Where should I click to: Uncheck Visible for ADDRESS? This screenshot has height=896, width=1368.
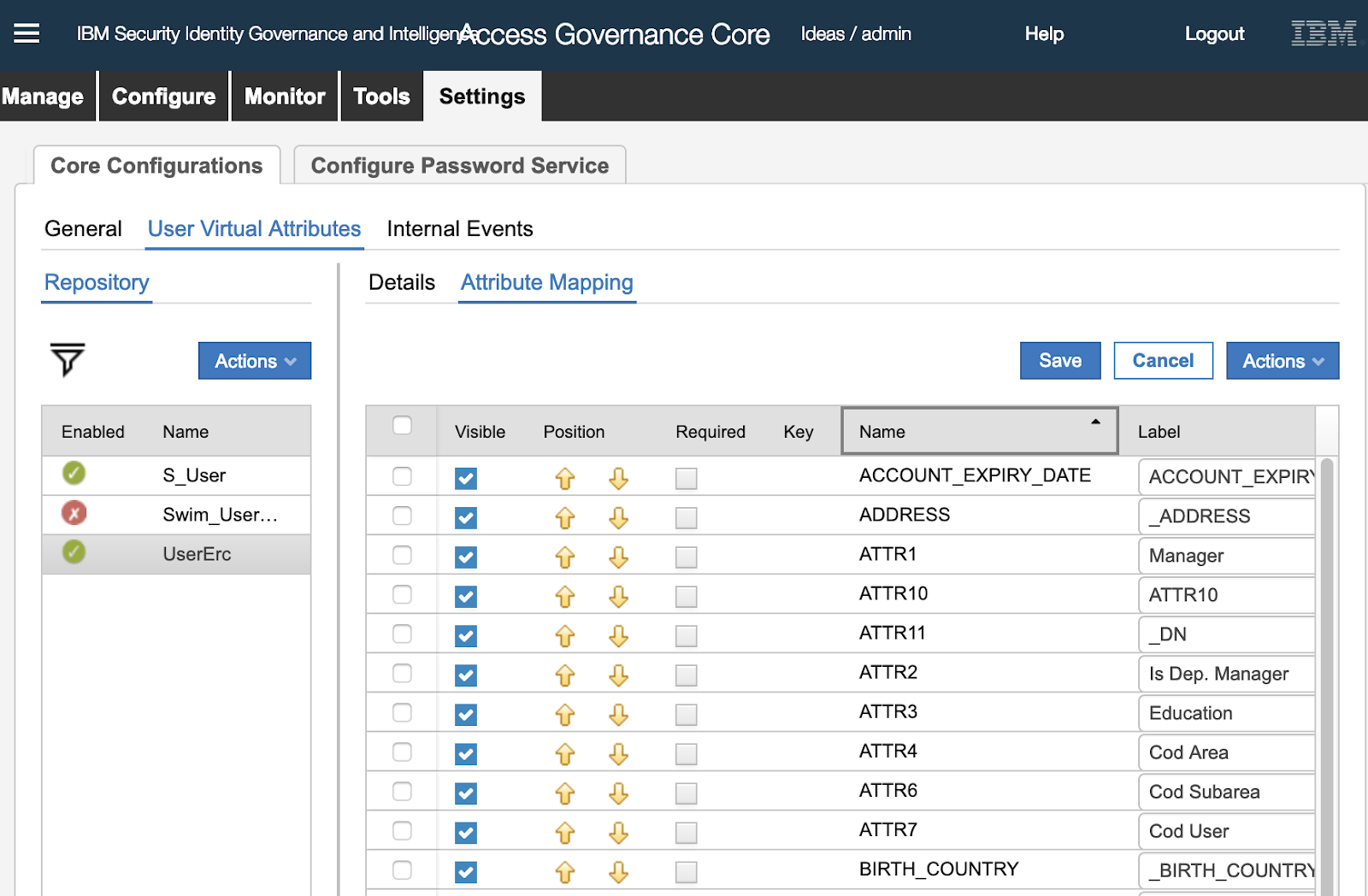(466, 517)
